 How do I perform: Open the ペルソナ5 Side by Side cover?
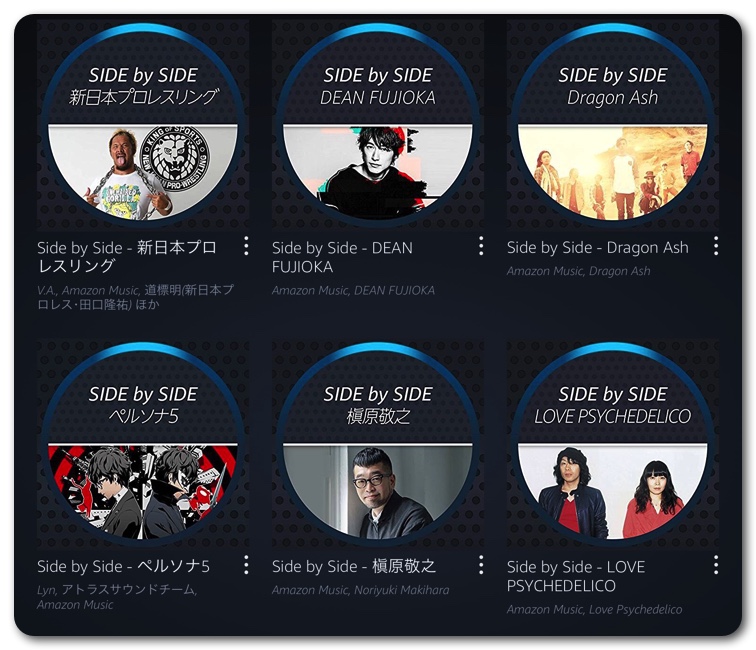(x=143, y=445)
